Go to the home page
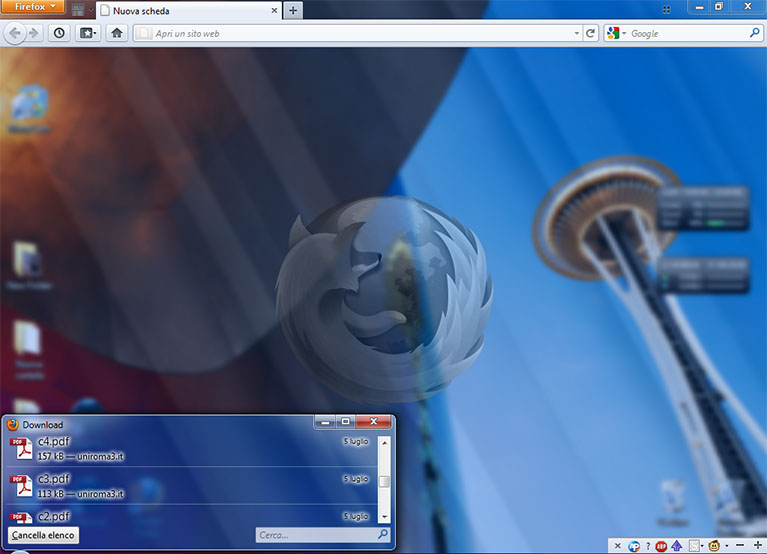 116,33
